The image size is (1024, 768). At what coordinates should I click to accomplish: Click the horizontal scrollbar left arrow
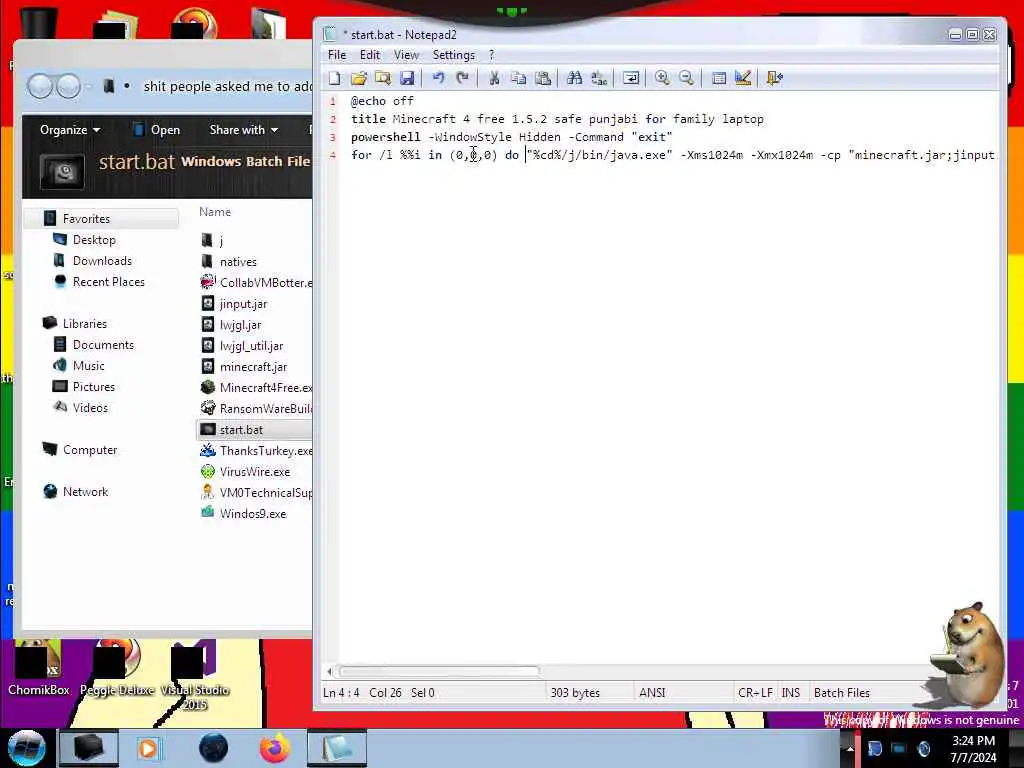pyautogui.click(x=330, y=671)
